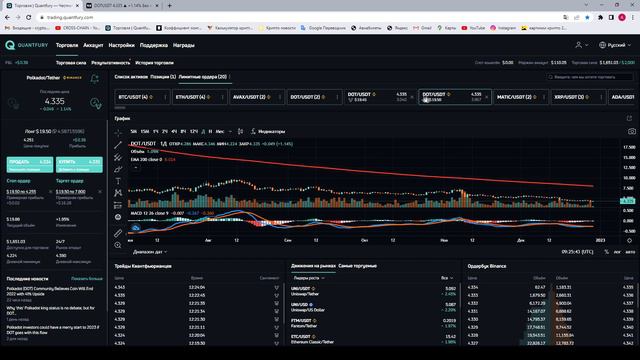Open the Награды menu

[x=184, y=45]
